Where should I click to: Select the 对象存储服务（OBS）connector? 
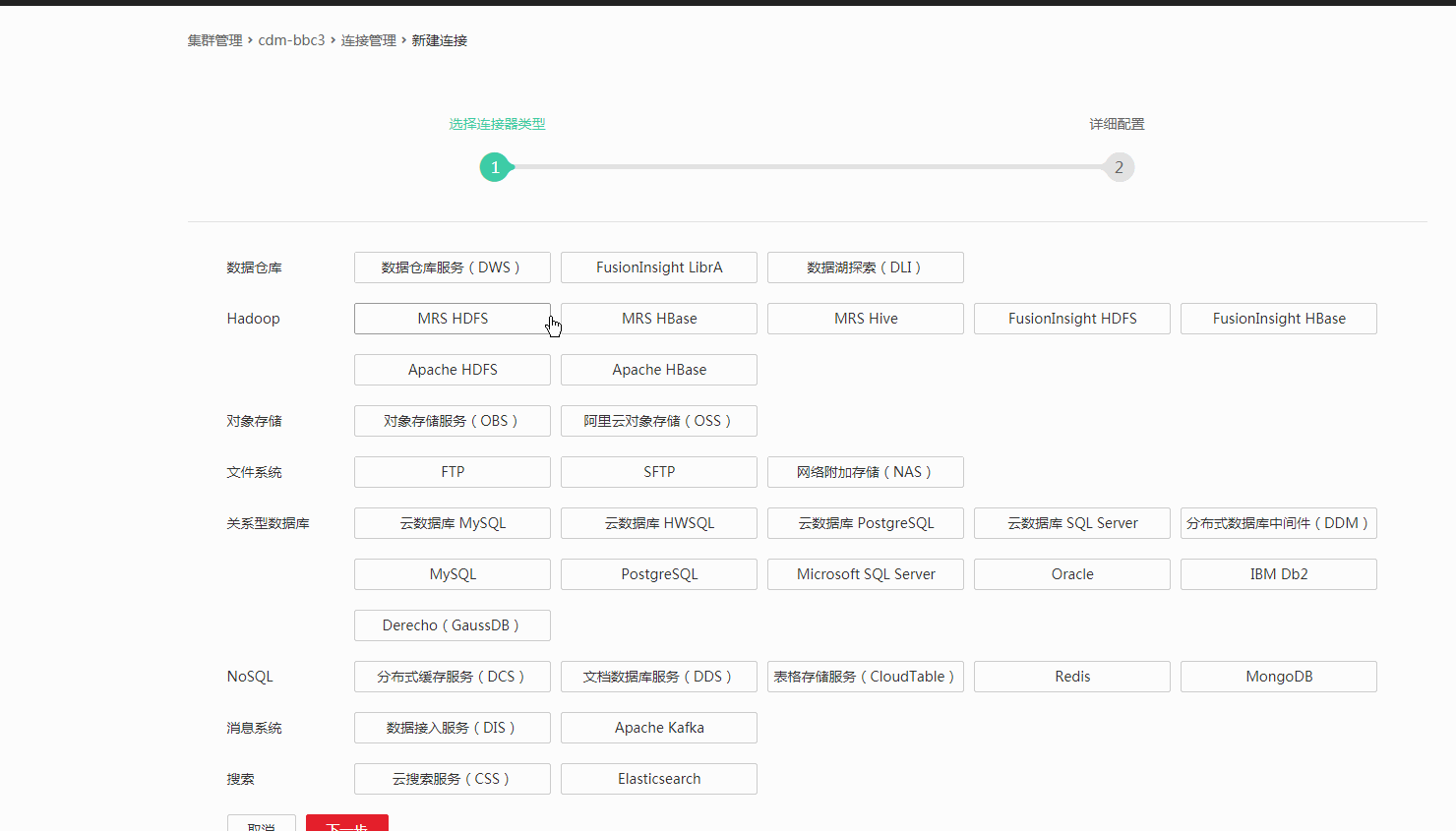point(453,421)
